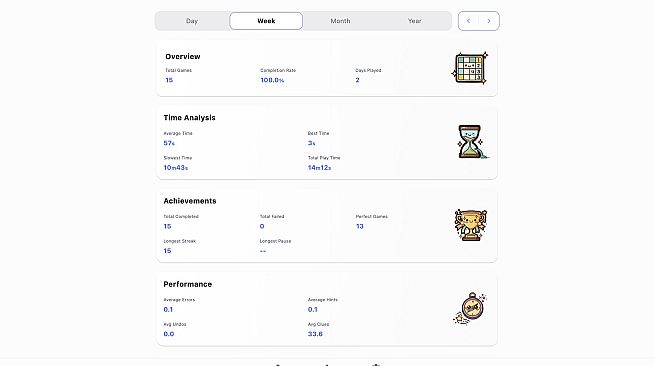The width and height of the screenshot is (654, 366).
Task: Click the sudoku grid illustration in Overview
Action: coord(470,68)
